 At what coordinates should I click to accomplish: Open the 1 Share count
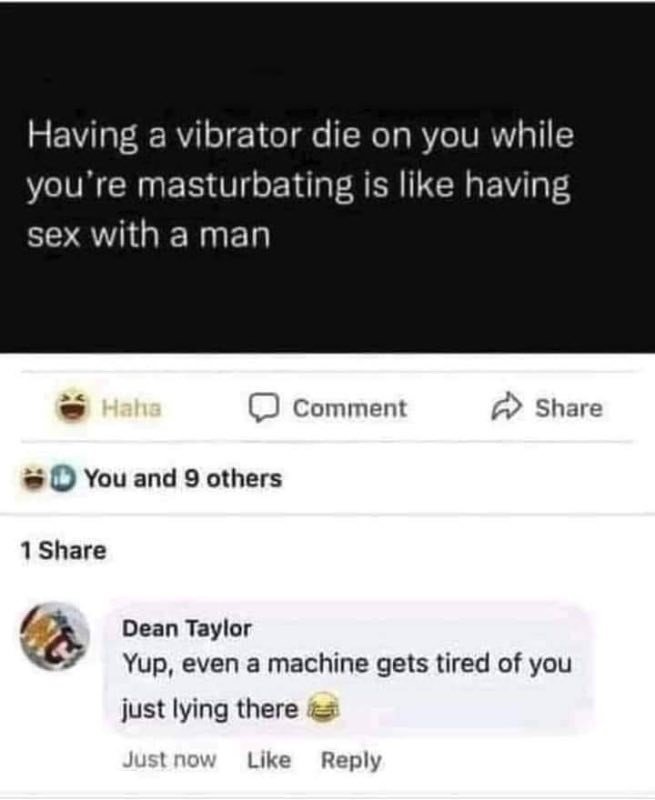tap(64, 551)
